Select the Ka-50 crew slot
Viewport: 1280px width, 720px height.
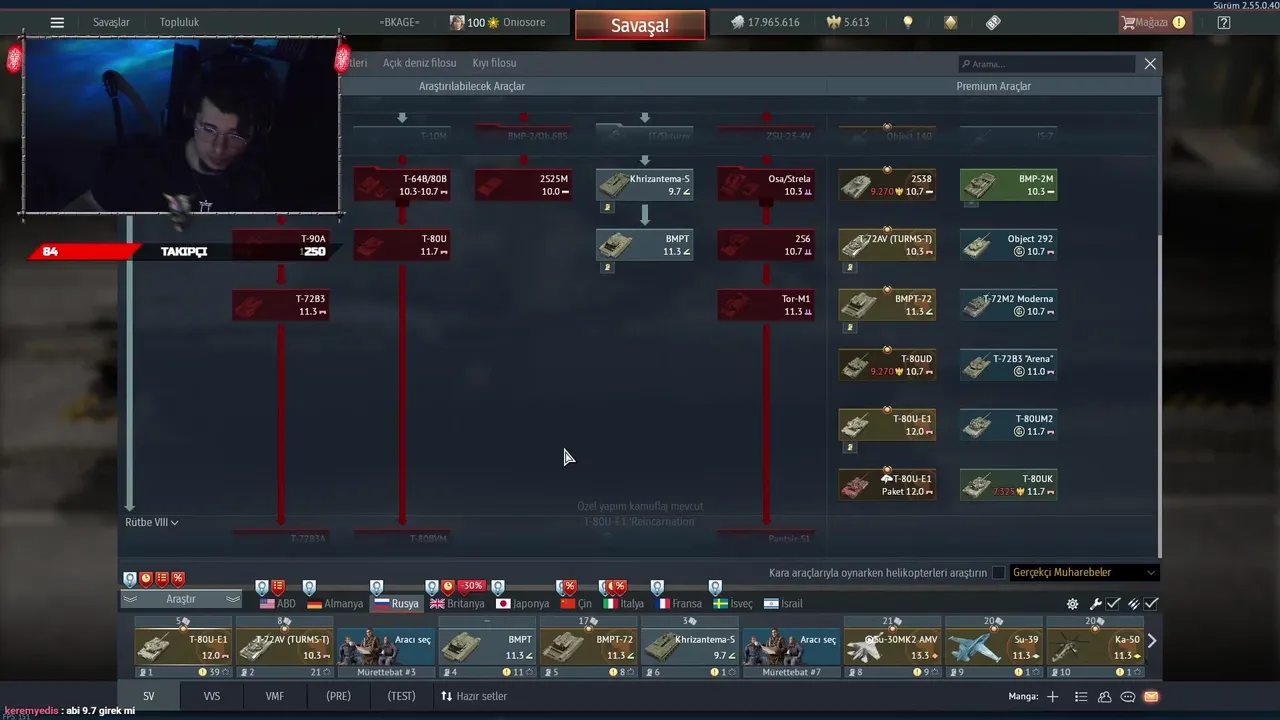[1094, 646]
